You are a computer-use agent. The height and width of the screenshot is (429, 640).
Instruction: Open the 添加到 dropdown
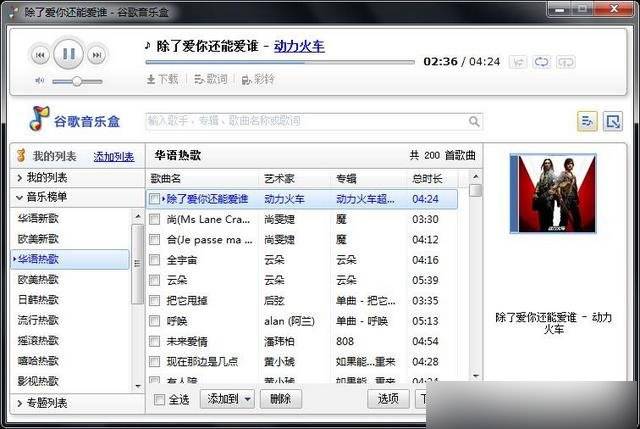(x=227, y=399)
